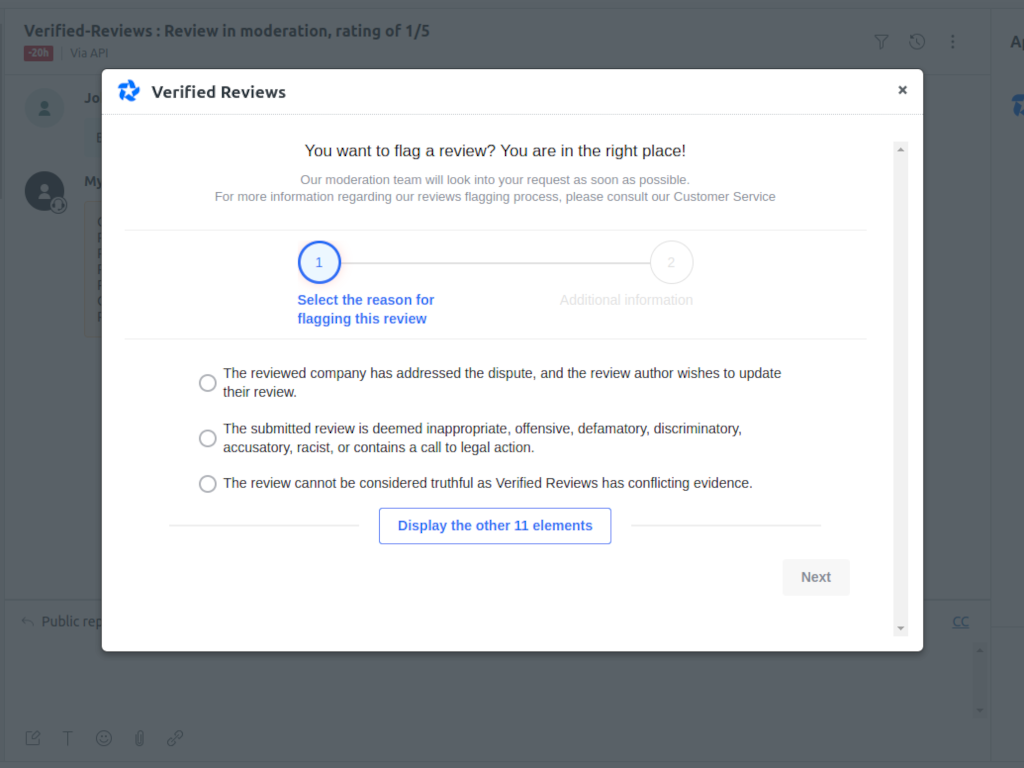Go to step 1 circle indicator
The height and width of the screenshot is (768, 1024).
click(x=319, y=263)
